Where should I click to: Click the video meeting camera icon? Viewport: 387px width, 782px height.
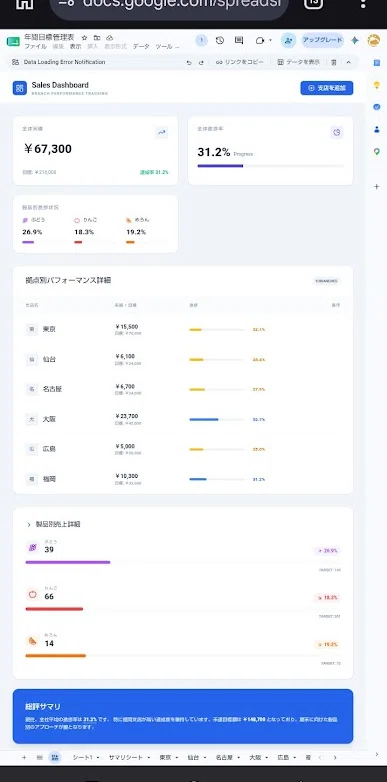pyautogui.click(x=259, y=40)
